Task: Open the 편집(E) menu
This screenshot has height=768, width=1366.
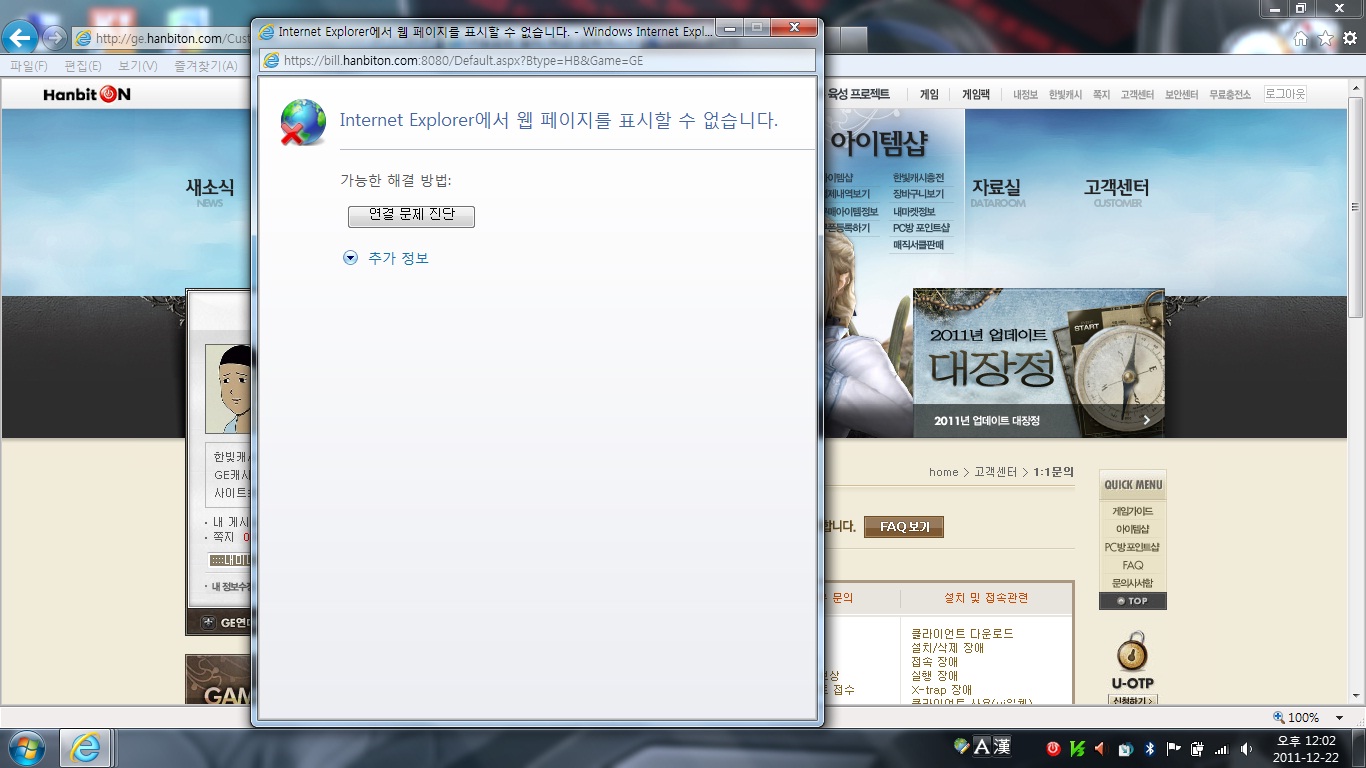Action: pyautogui.click(x=83, y=66)
